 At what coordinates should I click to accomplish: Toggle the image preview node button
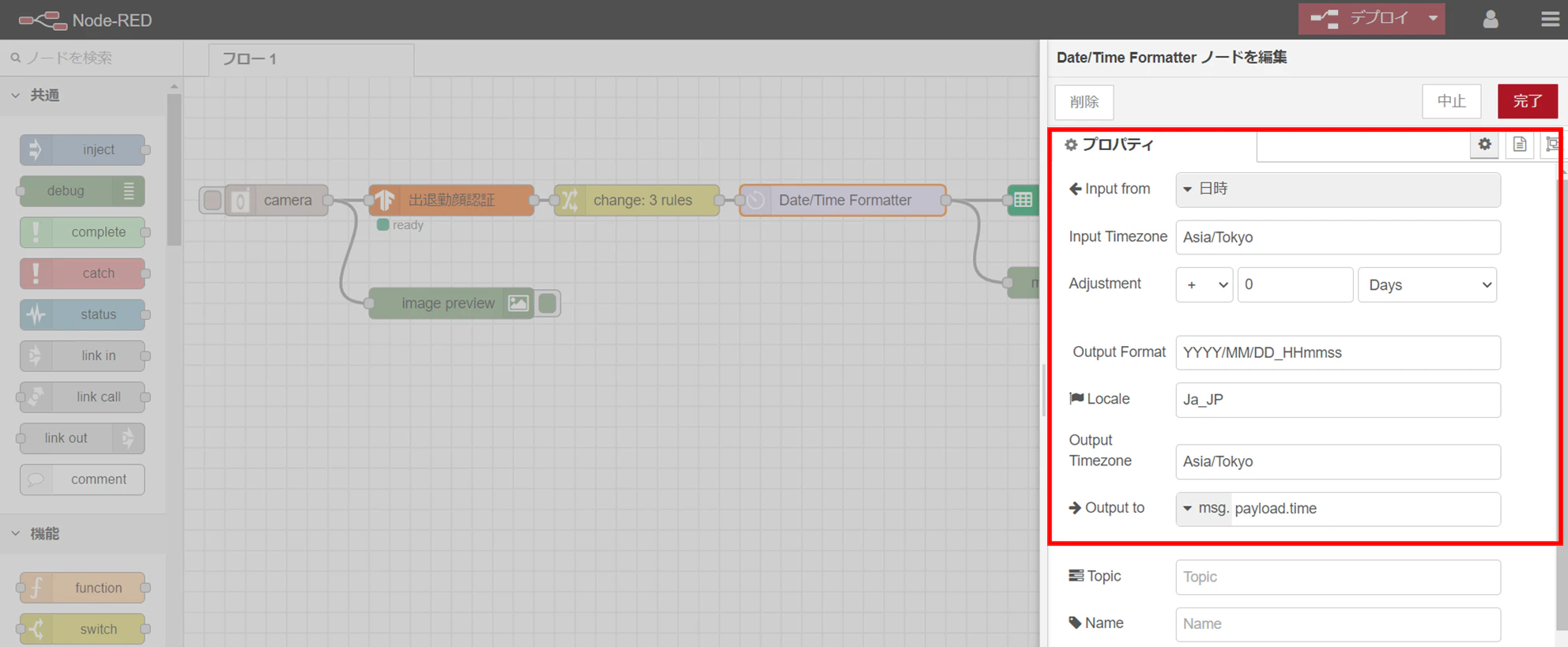coord(548,303)
